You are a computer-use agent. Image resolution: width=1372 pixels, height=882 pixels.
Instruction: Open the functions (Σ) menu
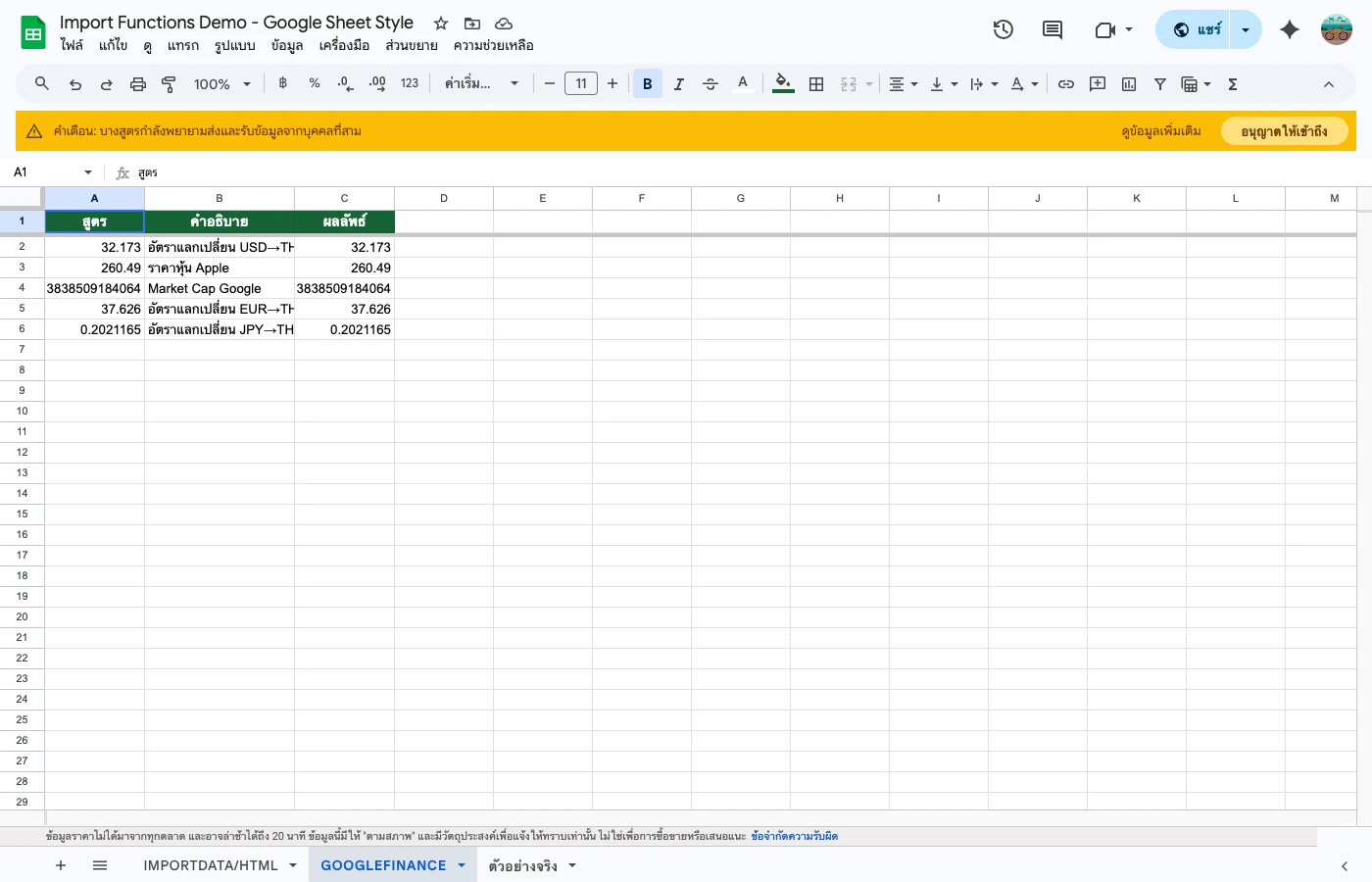[x=1232, y=83]
